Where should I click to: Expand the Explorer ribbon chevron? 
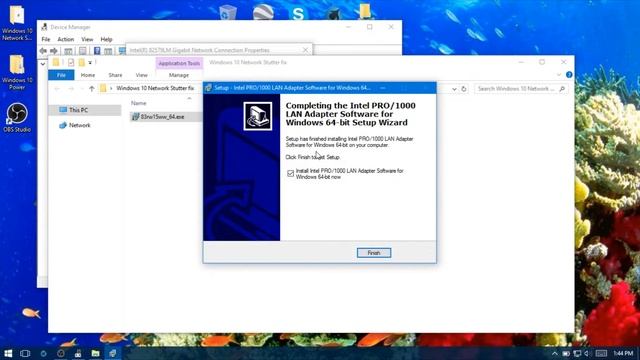559,75
